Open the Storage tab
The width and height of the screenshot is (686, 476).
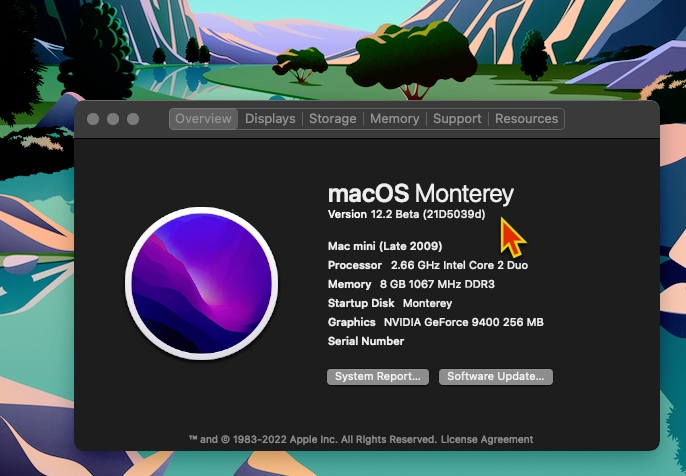(x=332, y=119)
